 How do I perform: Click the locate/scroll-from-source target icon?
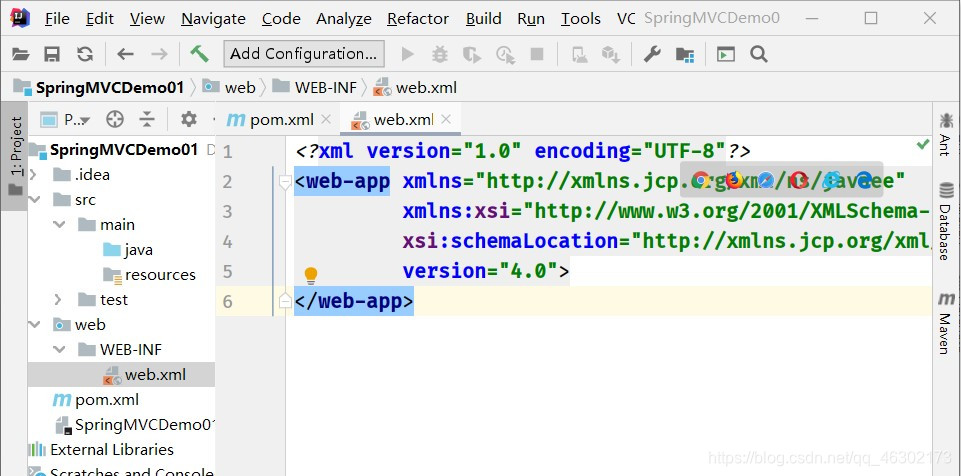click(115, 119)
